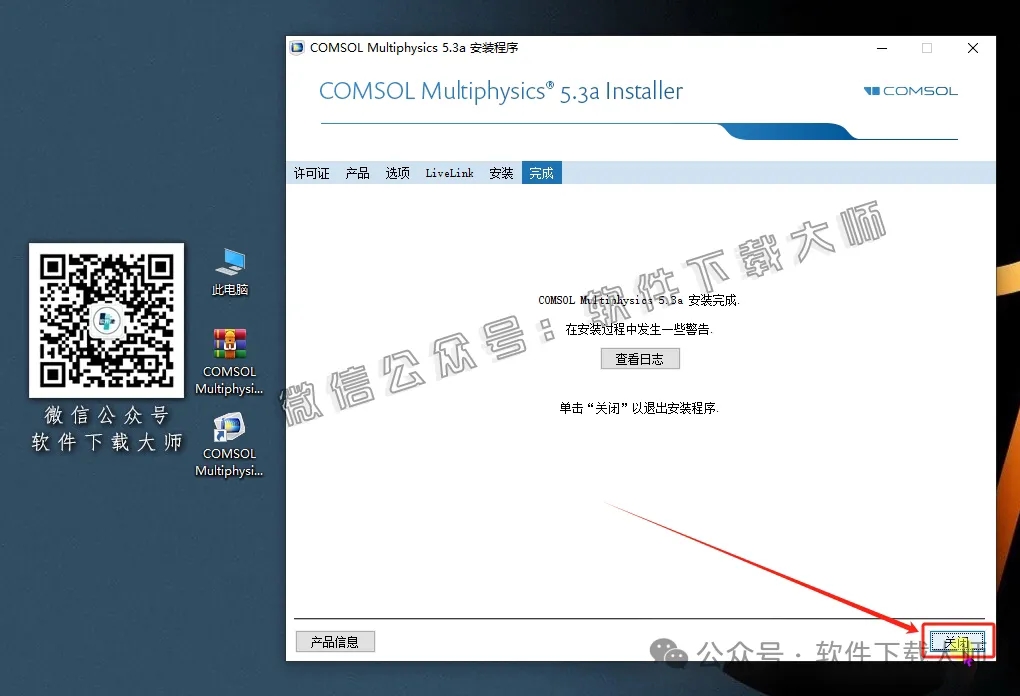This screenshot has width=1020, height=696.
Task: Click 关闭 to exit the installer
Action: 955,641
